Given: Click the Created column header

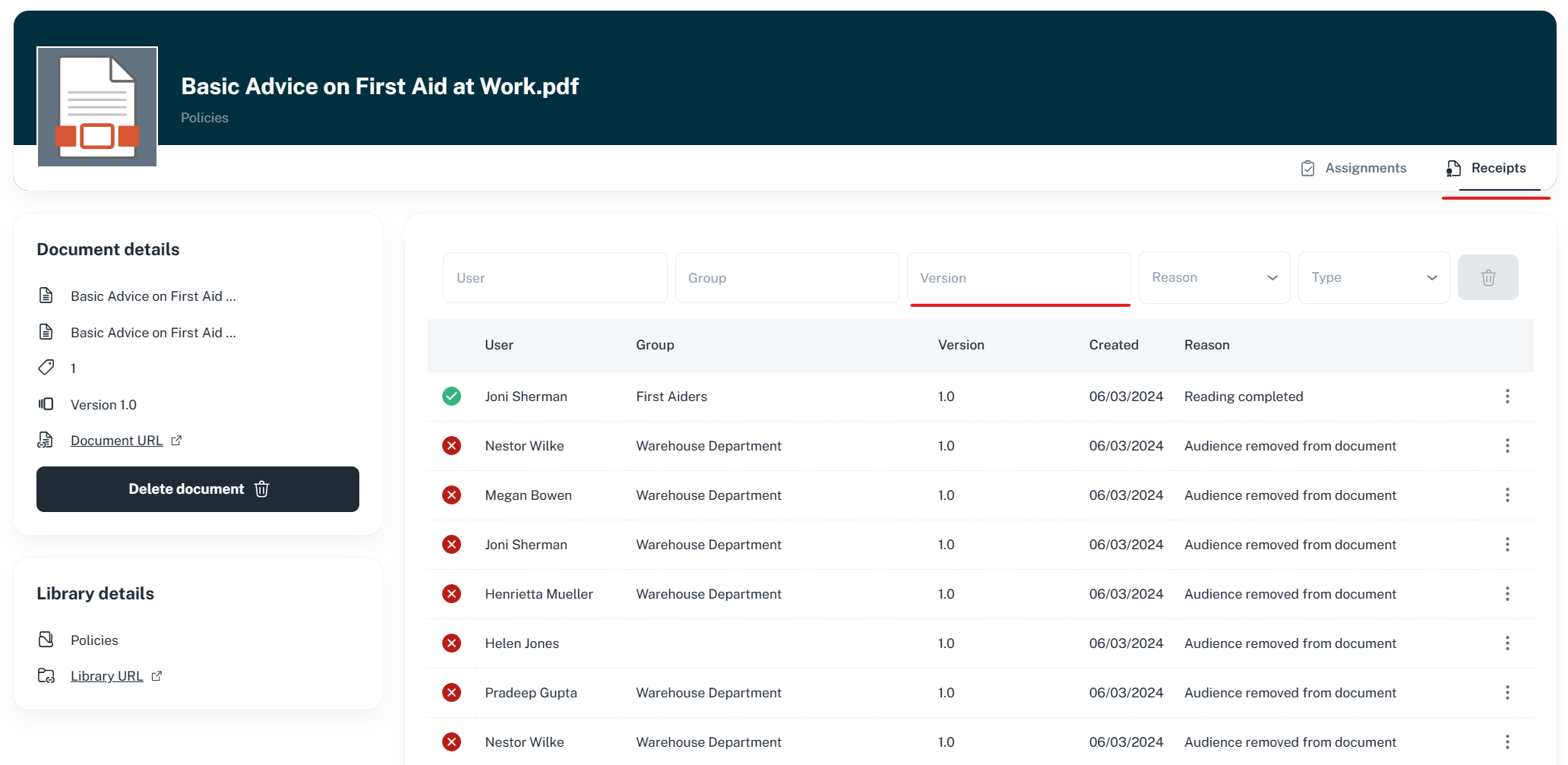Looking at the screenshot, I should (1114, 345).
